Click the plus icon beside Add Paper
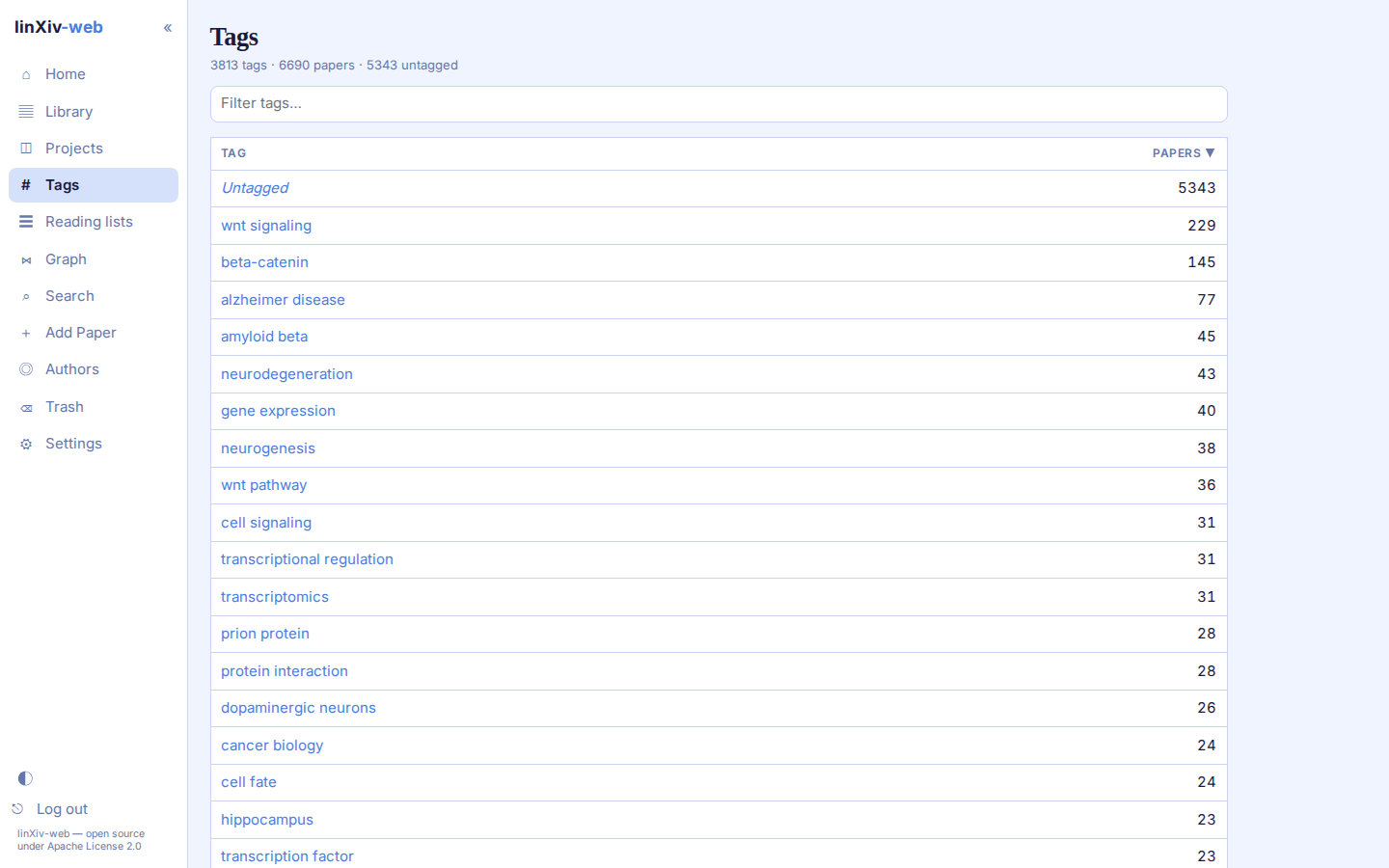This screenshot has height=868, width=1389. pos(26,333)
